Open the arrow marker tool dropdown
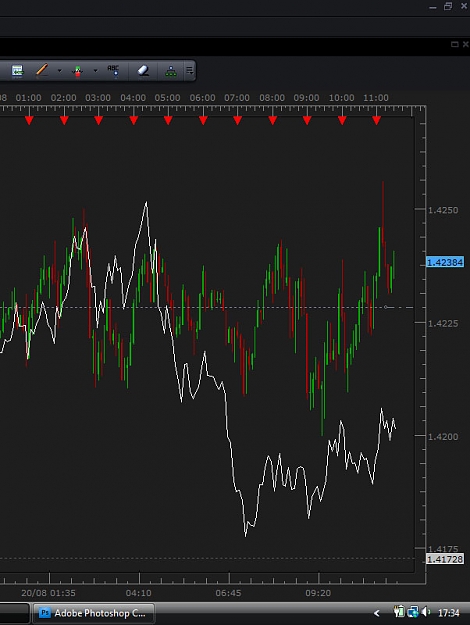The height and width of the screenshot is (625, 470). coord(95,71)
